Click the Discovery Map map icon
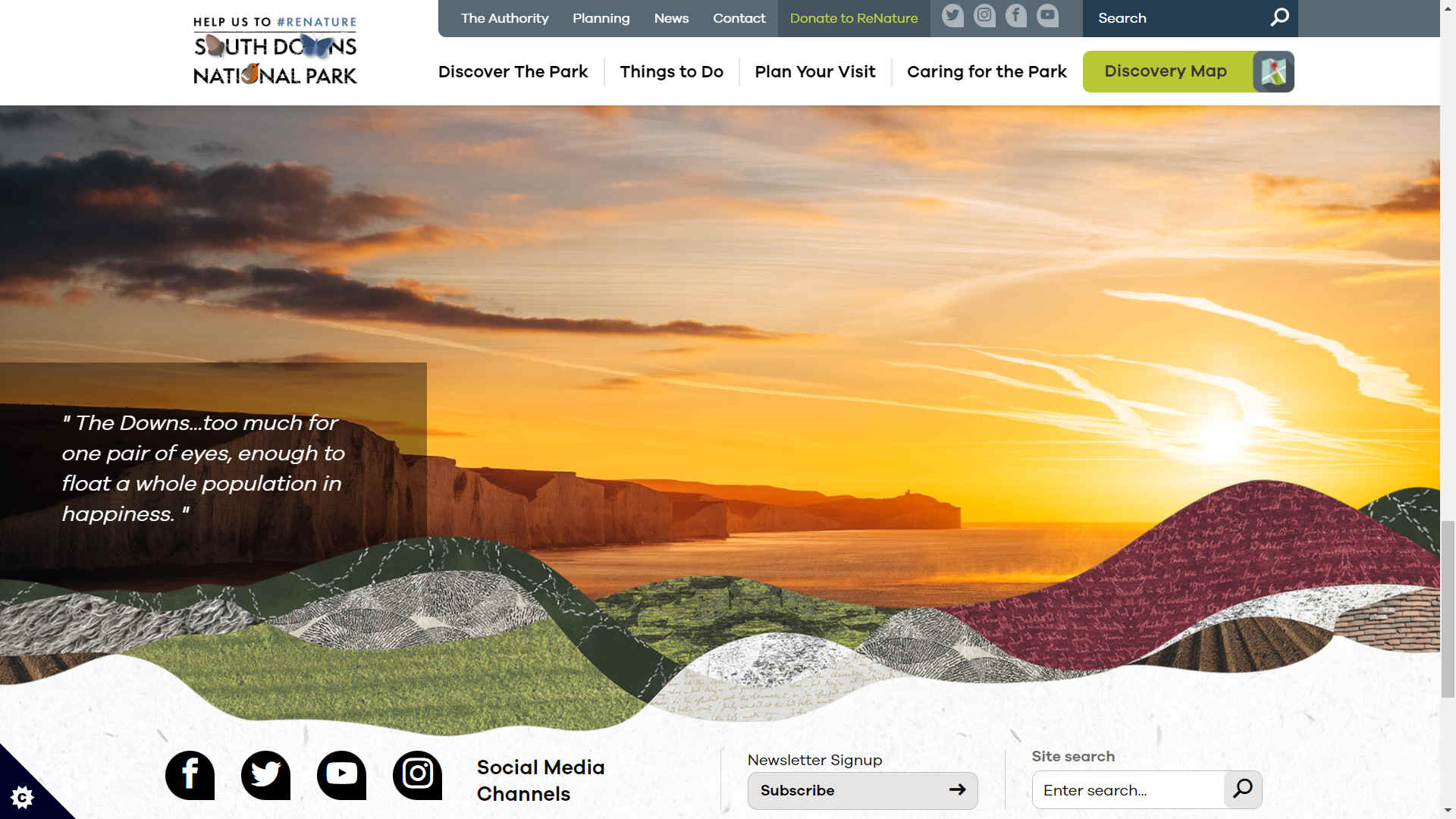 pos(1273,71)
